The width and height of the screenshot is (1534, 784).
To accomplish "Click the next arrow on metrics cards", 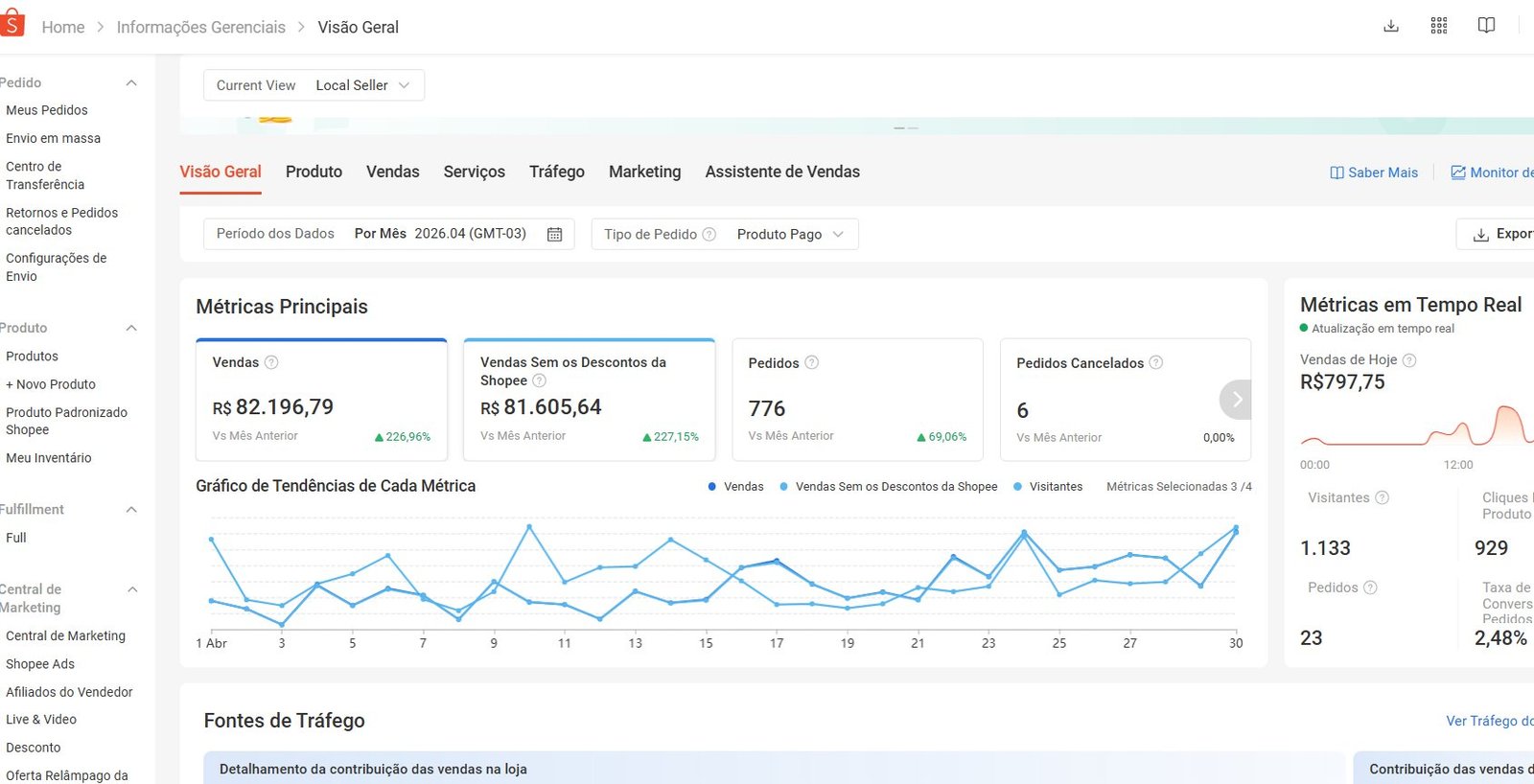I will point(1237,400).
